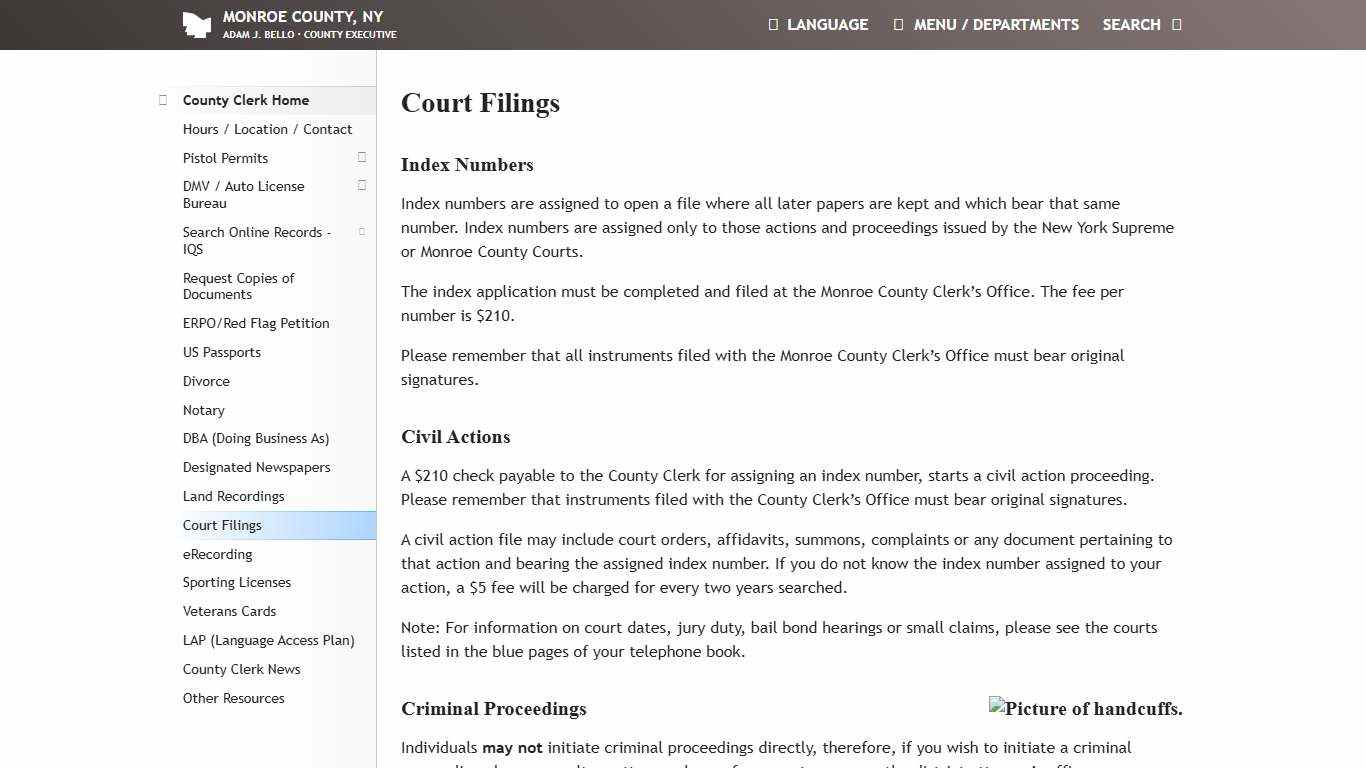1366x768 pixels.
Task: Click the Menu / Departments icon
Action: click(896, 24)
